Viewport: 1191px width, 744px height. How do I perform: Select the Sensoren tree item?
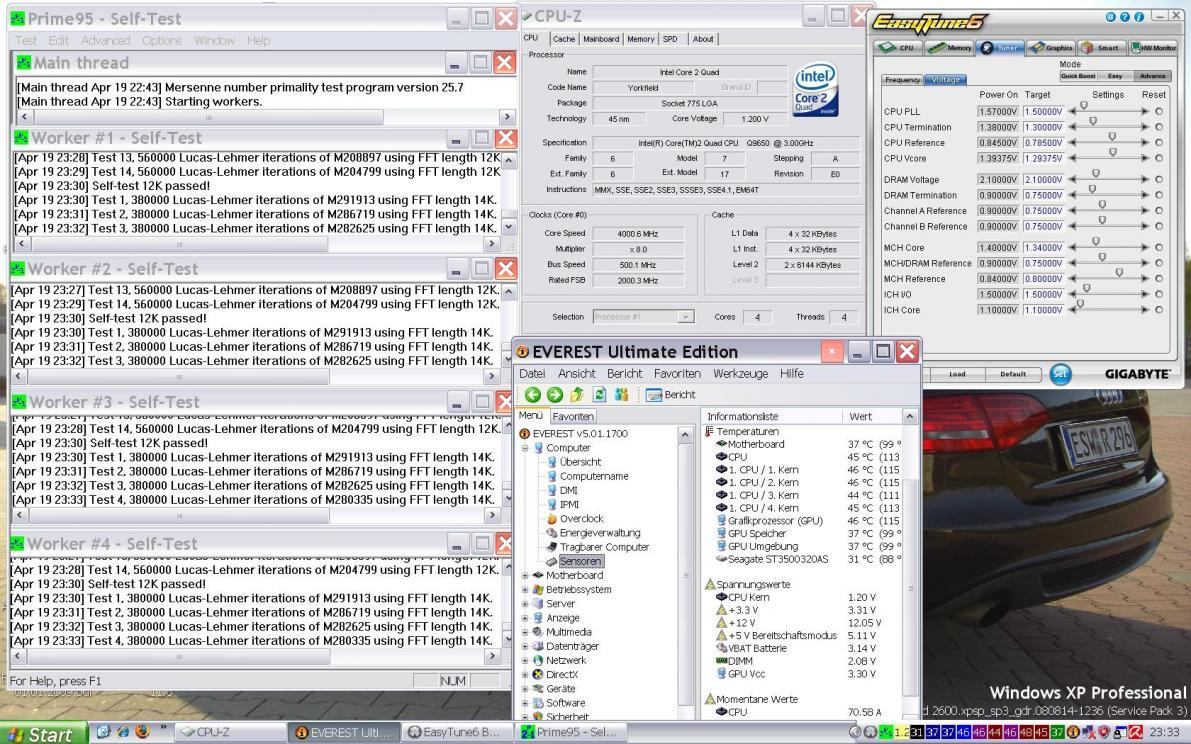pyautogui.click(x=580, y=561)
